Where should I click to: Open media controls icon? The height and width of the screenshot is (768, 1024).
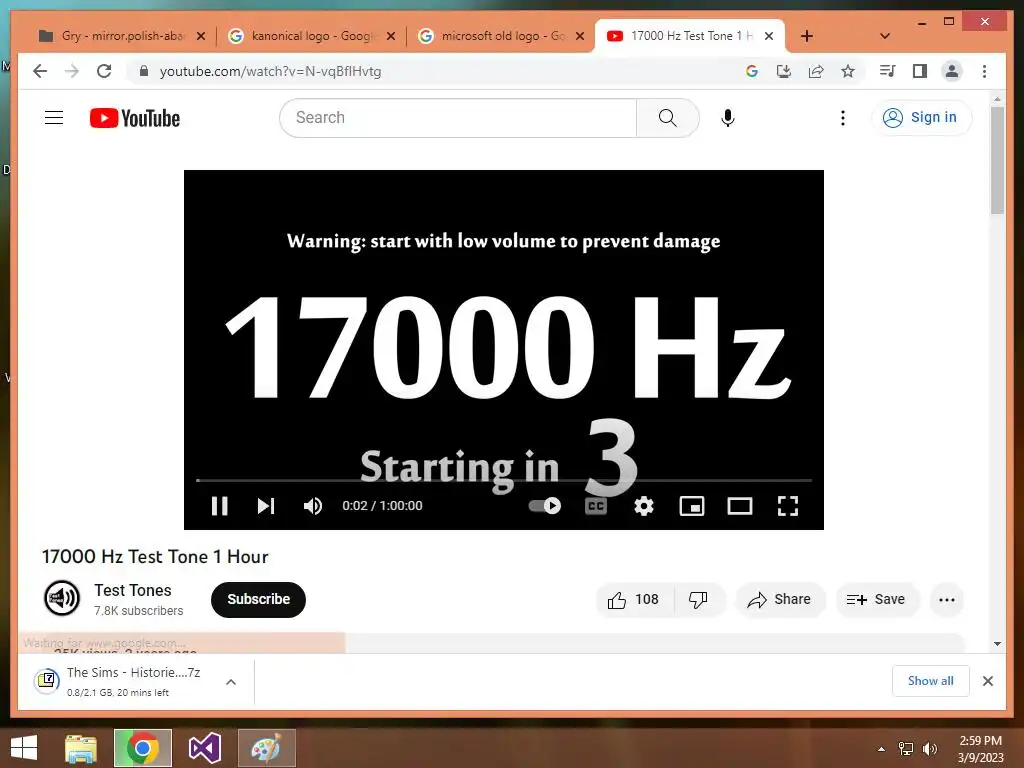pos(888,71)
